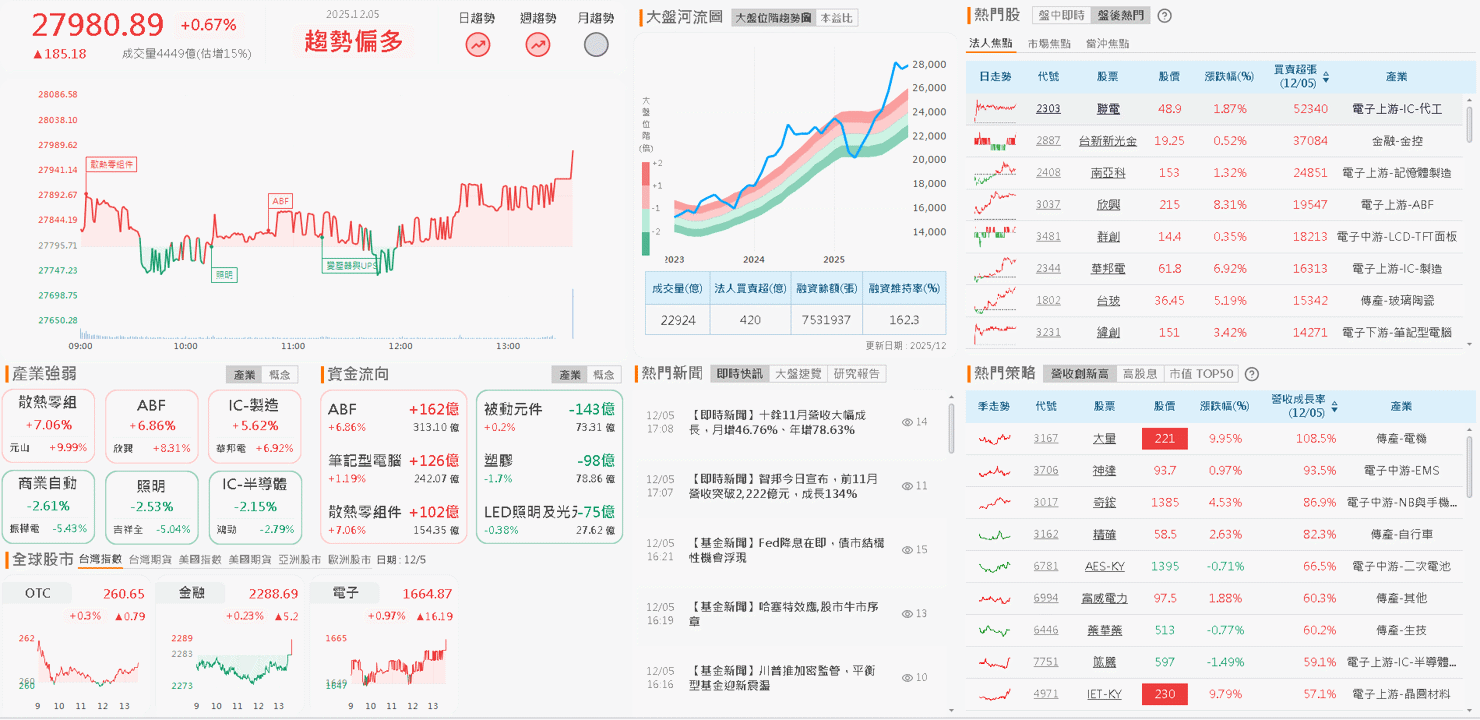Click the 週趨勢 upward trend icon
The image size is (1480, 720).
pyautogui.click(x=538, y=44)
